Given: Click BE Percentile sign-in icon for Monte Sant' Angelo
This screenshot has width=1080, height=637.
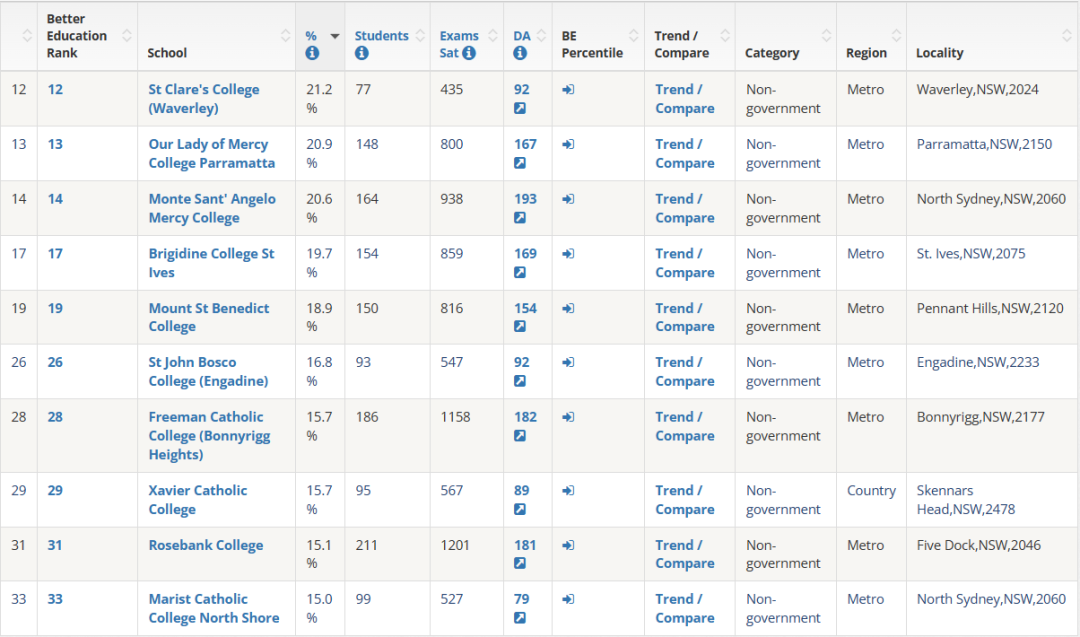Looking at the screenshot, I should click(568, 199).
